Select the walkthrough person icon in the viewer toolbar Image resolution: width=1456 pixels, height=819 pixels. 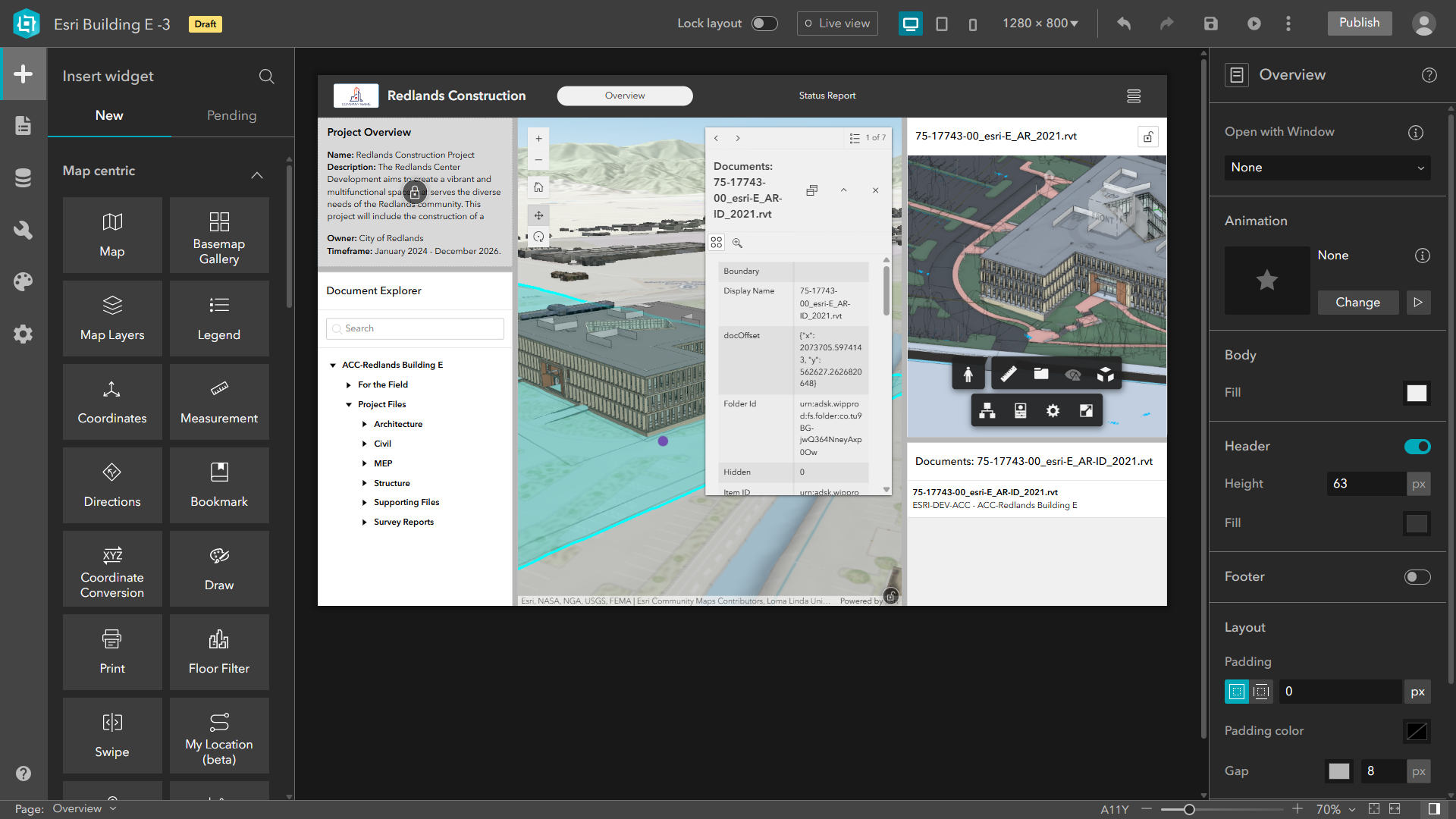968,373
